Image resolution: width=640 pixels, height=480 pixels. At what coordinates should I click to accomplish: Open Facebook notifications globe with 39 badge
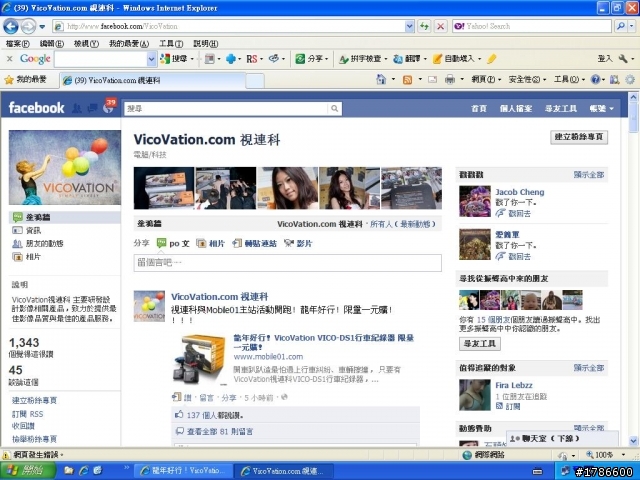click(109, 107)
